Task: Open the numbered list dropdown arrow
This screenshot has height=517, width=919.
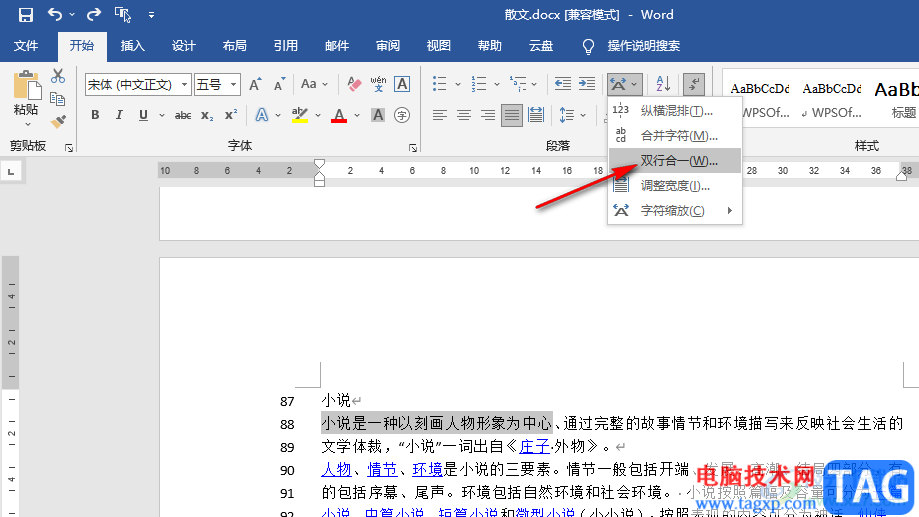Action: tap(497, 84)
